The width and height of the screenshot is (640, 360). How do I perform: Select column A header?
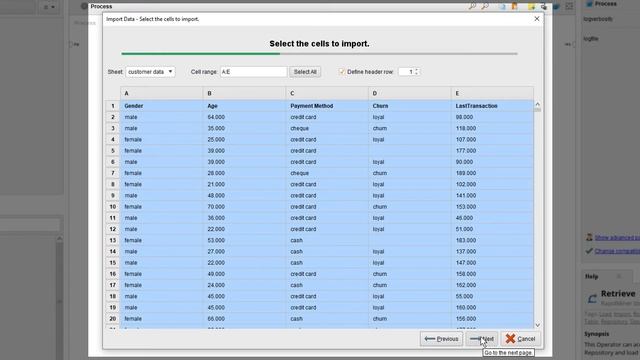(x=162, y=93)
